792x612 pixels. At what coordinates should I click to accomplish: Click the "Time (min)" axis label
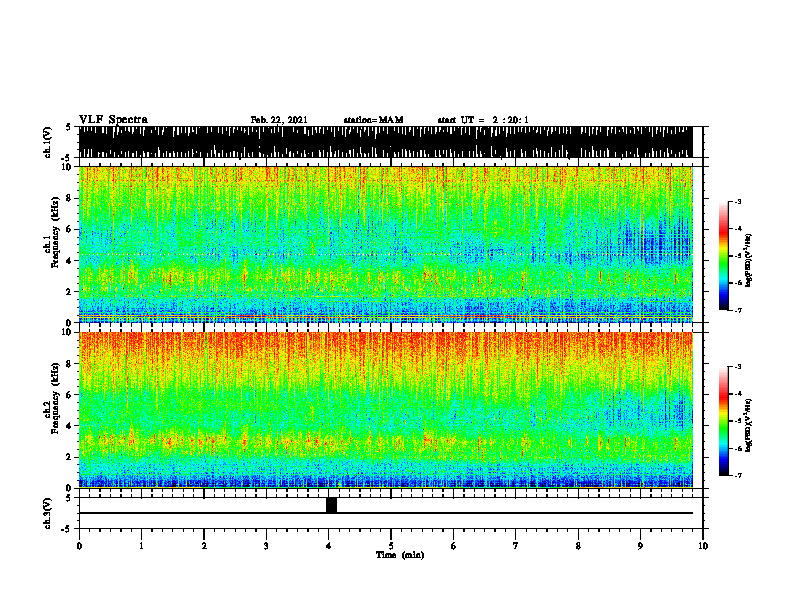tap(400, 555)
